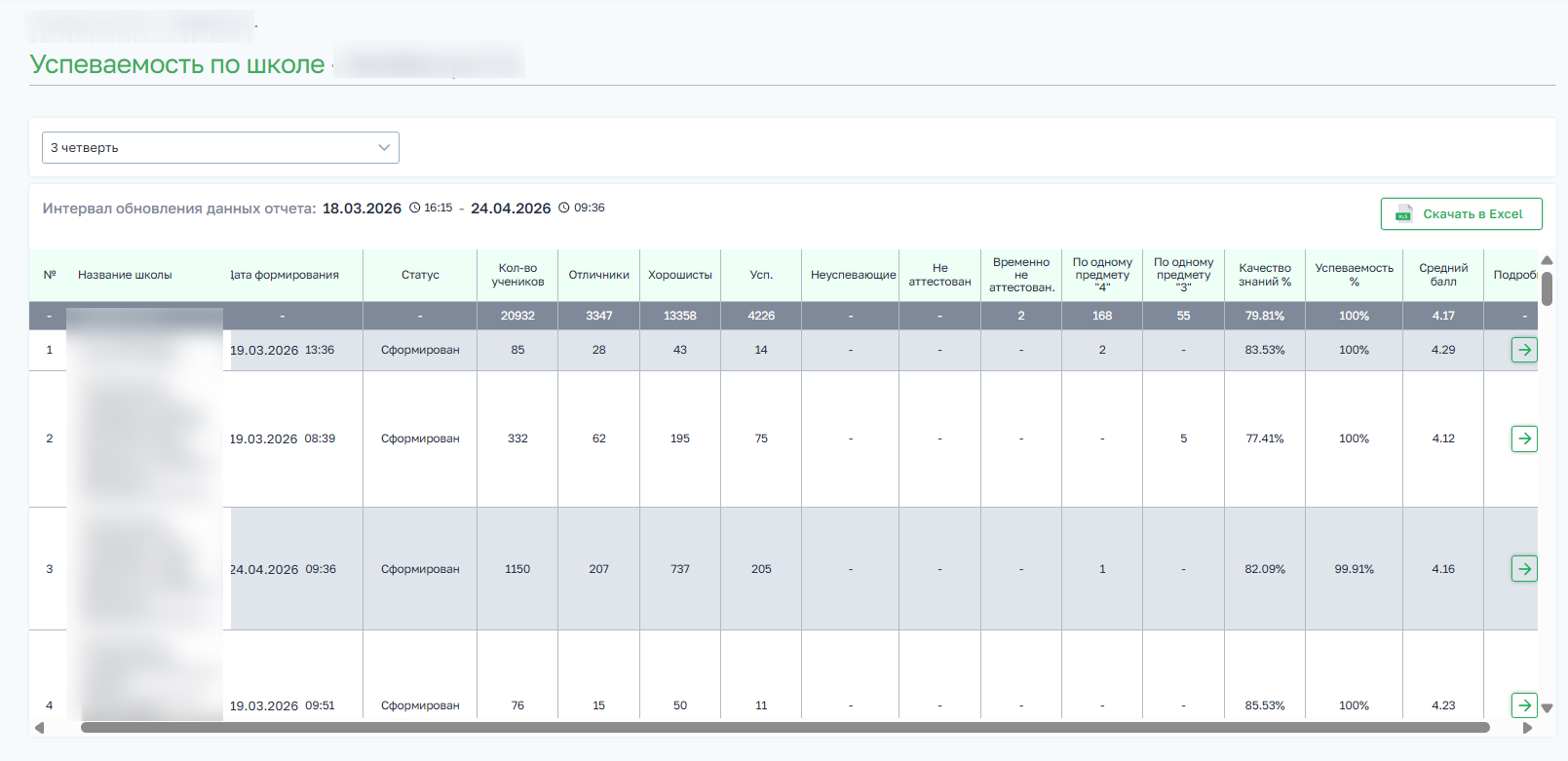1568x761 pixels.
Task: Click 'Отличники' column header
Action: pos(598,275)
